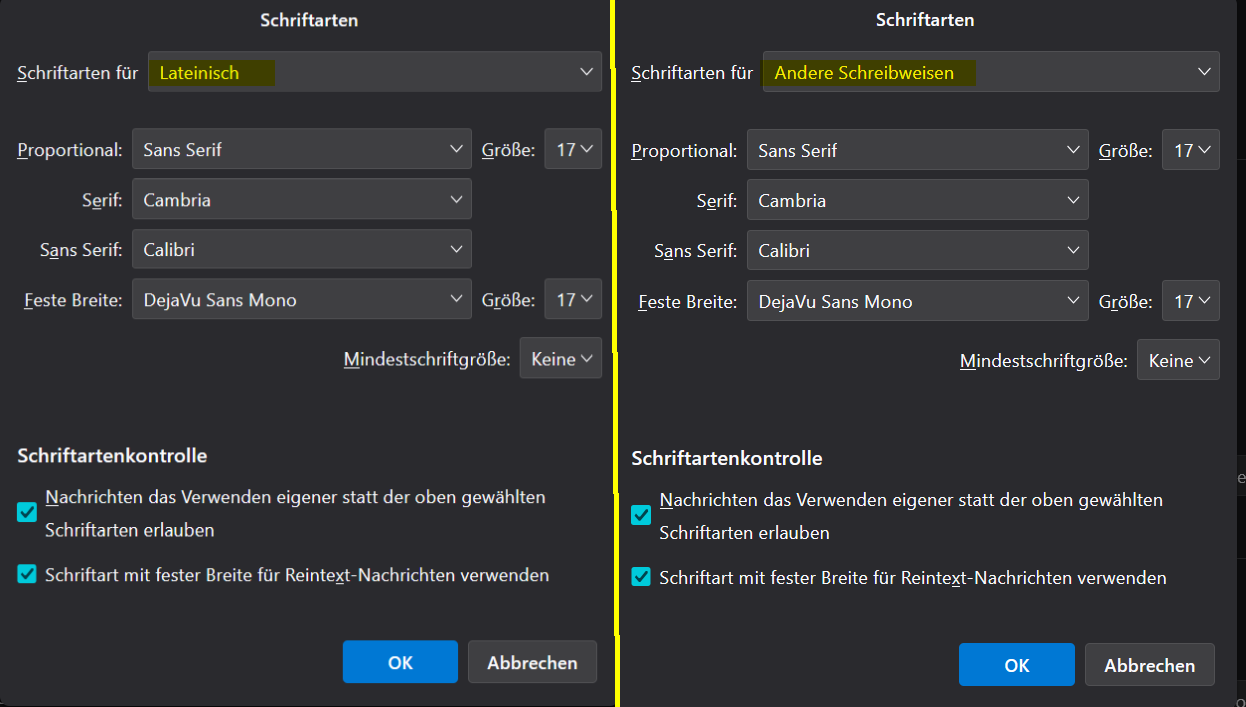Toggle Reintext feste Breite checkbox in Lateinisch dialog
1246x707 pixels.
(27, 575)
